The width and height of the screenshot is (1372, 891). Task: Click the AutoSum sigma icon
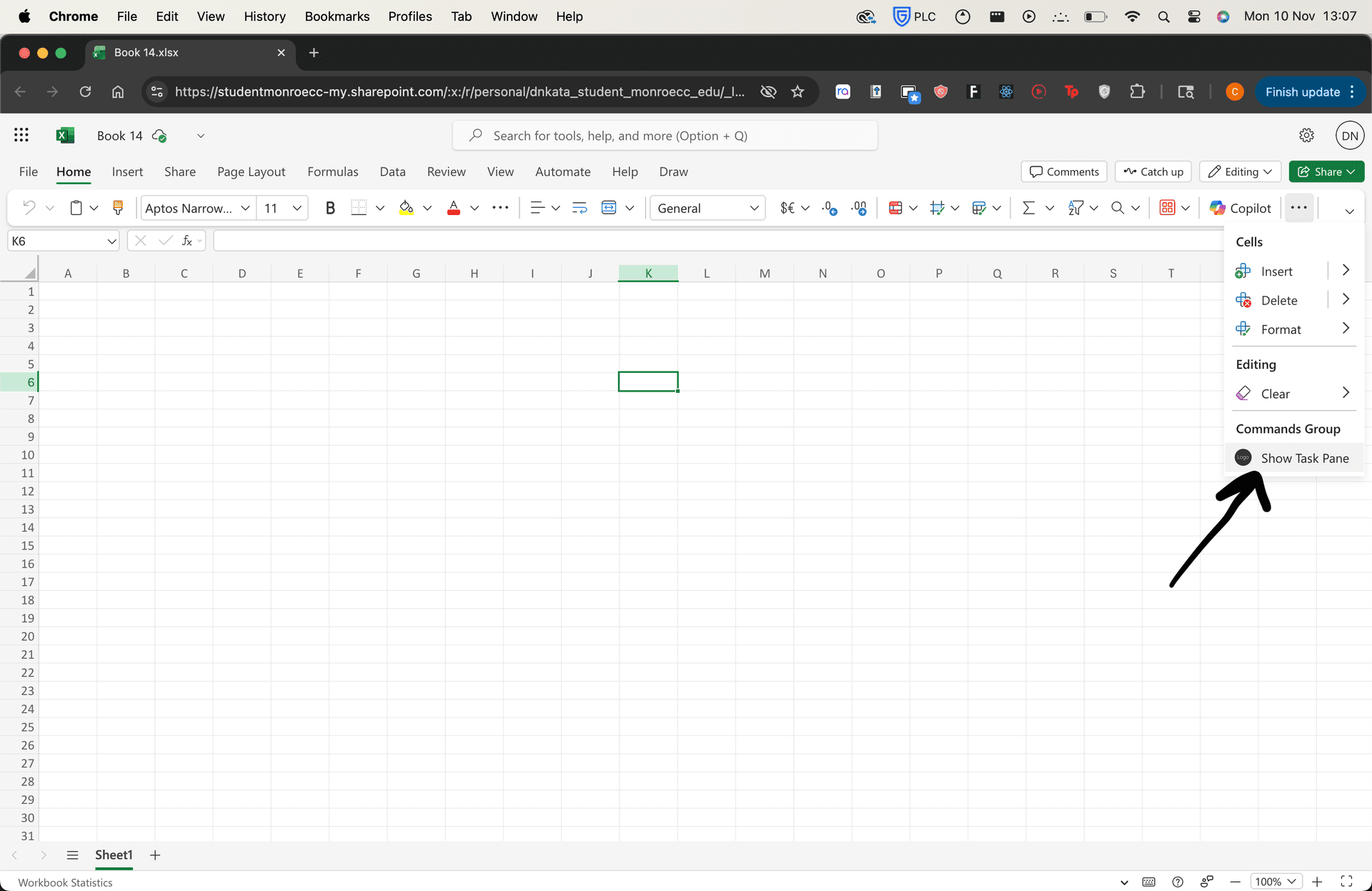coord(1030,207)
